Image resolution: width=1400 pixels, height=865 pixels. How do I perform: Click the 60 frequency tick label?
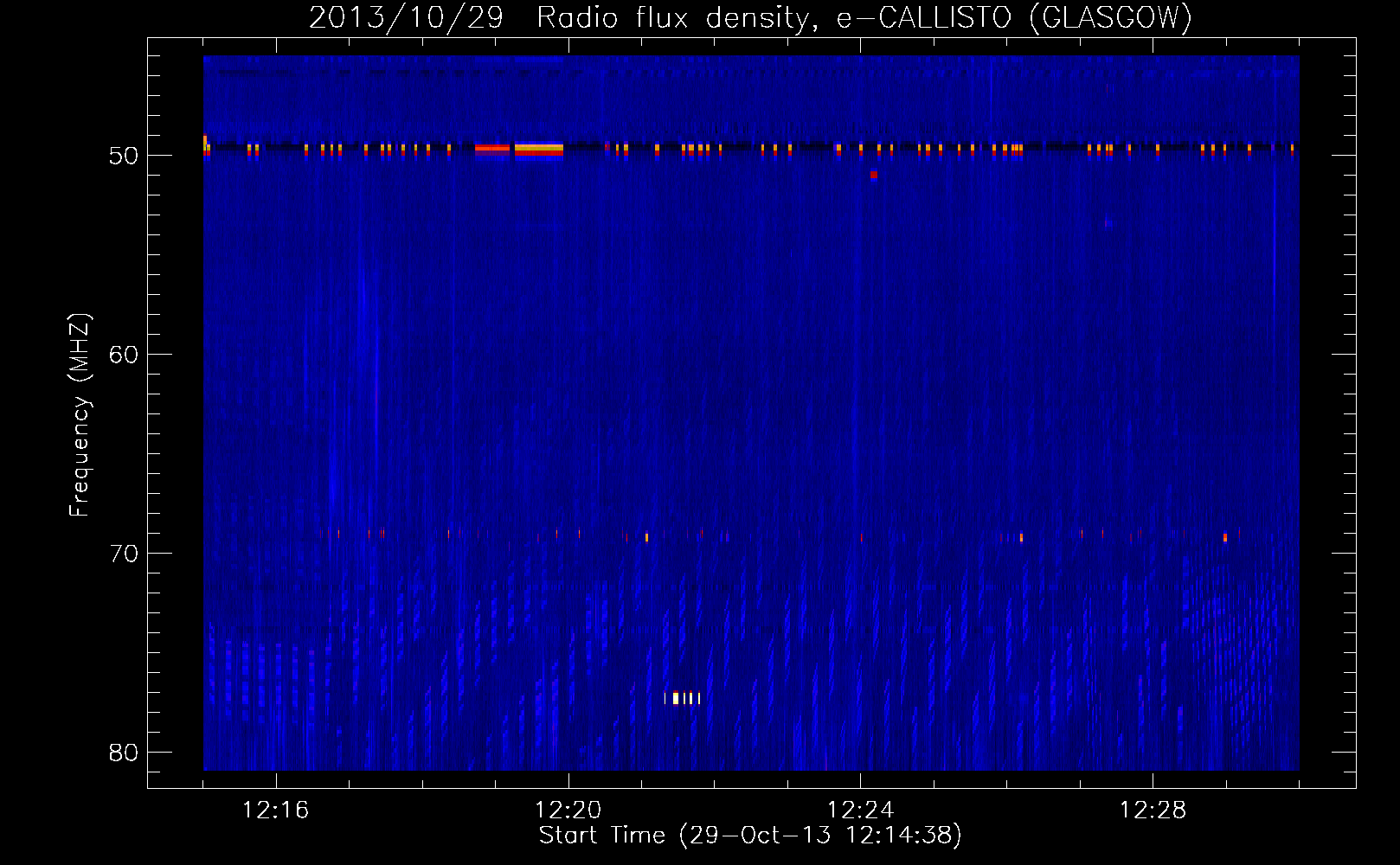[x=124, y=355]
